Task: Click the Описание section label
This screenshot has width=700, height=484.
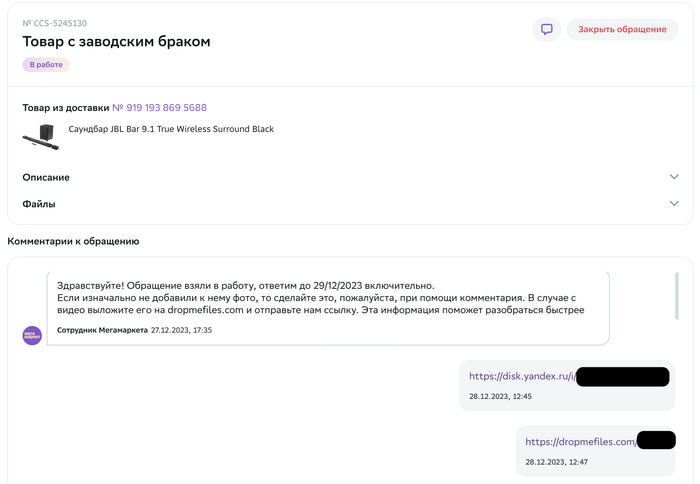Action: (x=46, y=177)
